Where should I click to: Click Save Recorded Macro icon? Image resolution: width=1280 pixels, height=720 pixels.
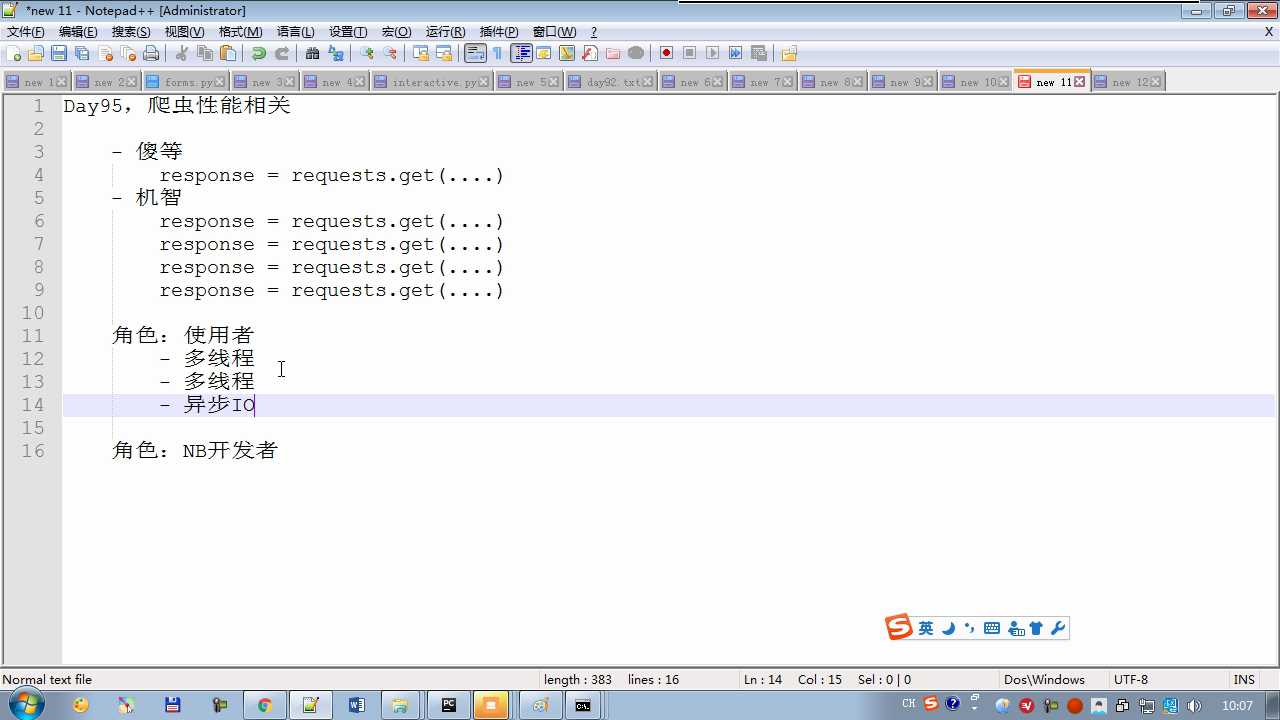[758, 53]
